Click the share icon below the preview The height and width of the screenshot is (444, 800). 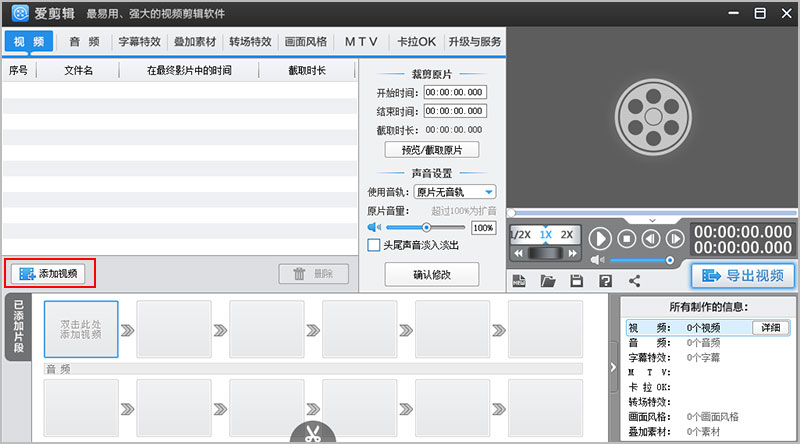tap(634, 281)
